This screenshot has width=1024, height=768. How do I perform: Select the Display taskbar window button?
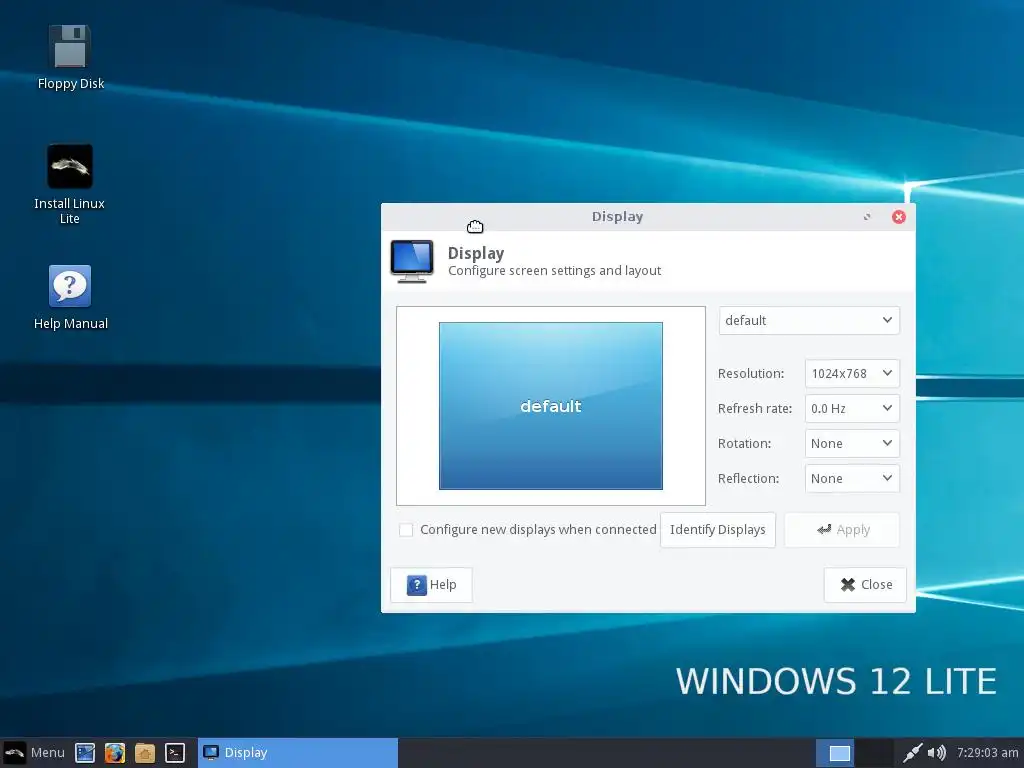298,753
